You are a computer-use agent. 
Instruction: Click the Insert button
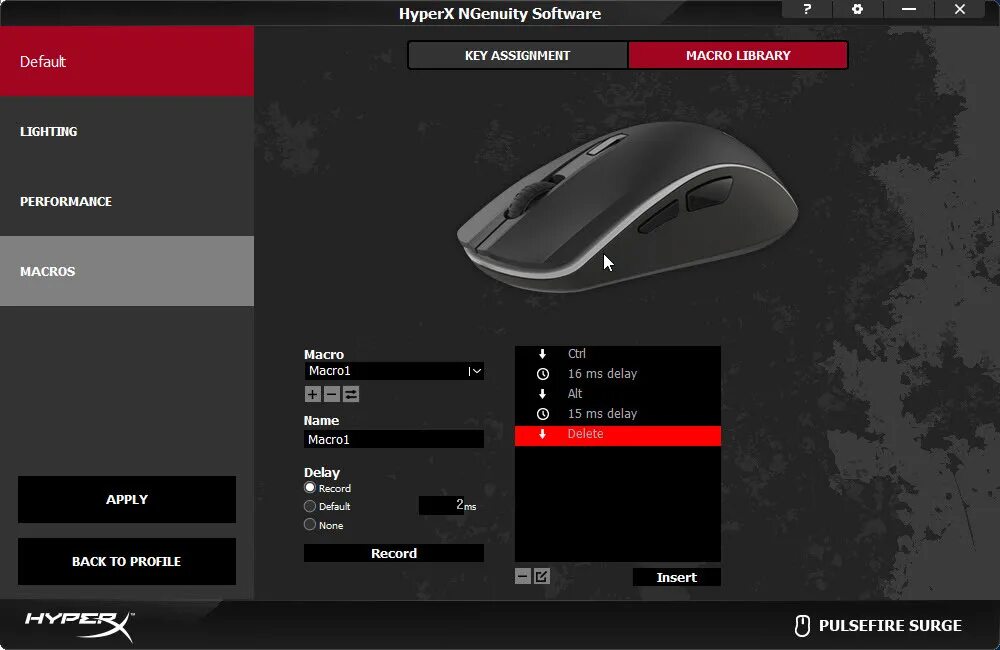click(677, 577)
